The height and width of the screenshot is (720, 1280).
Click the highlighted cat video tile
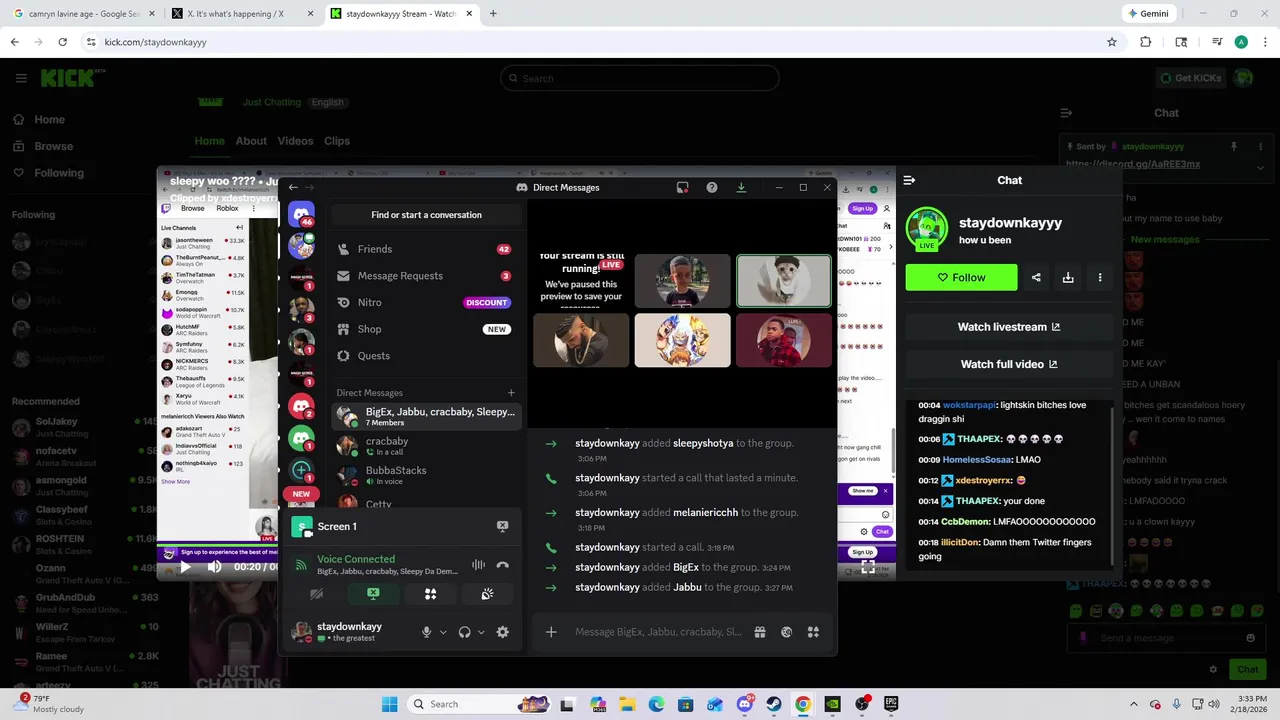pyautogui.click(x=783, y=281)
